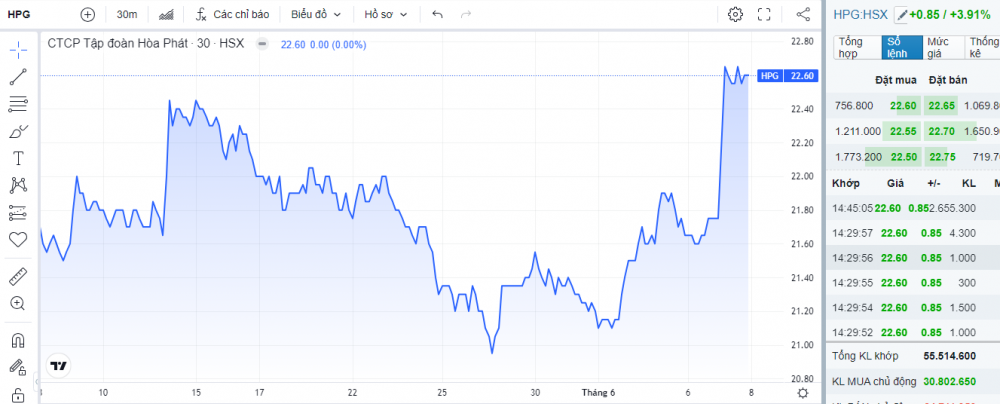
Task: Click bid volume 1.211.000
Action: click(858, 131)
